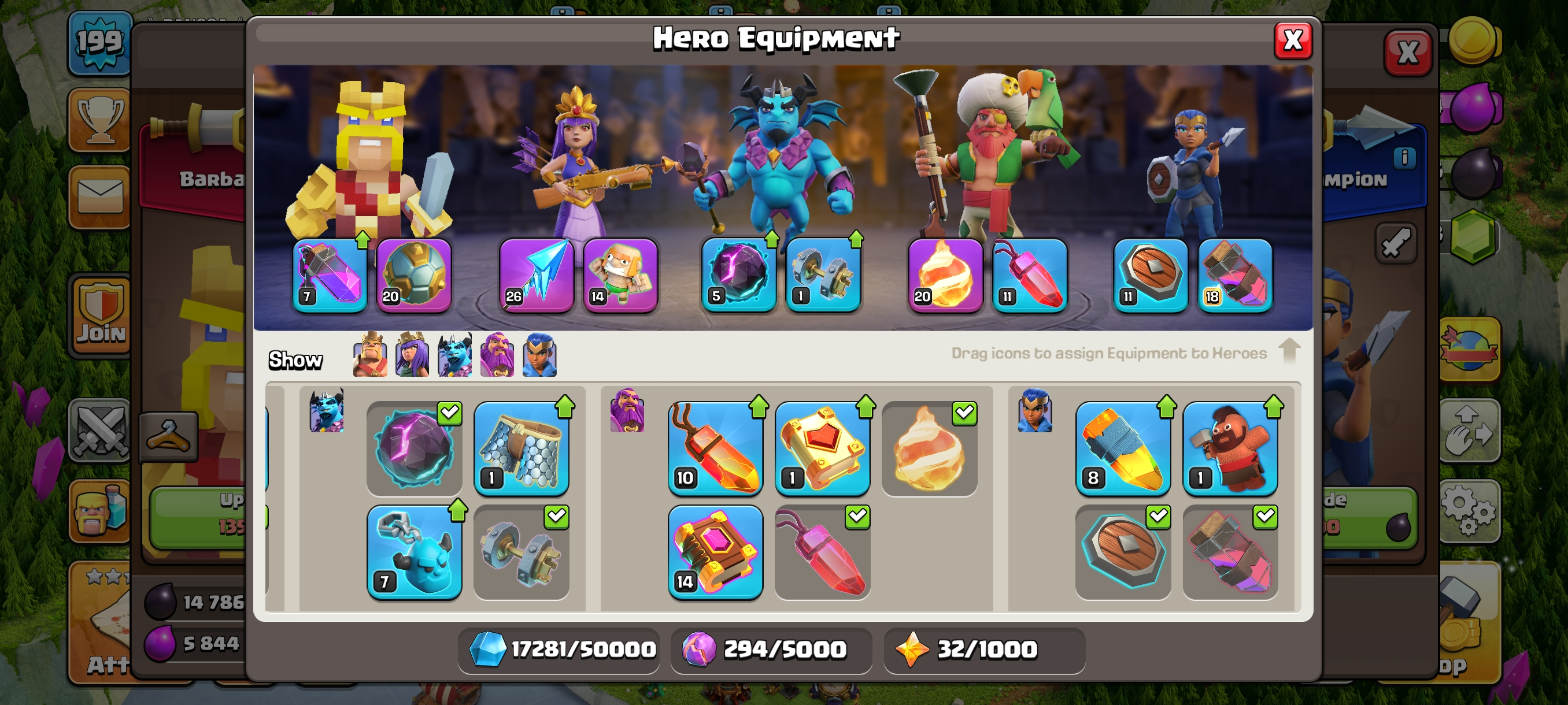Toggle the equipped Dark Orb in inventory
The image size is (1568, 705).
(415, 448)
